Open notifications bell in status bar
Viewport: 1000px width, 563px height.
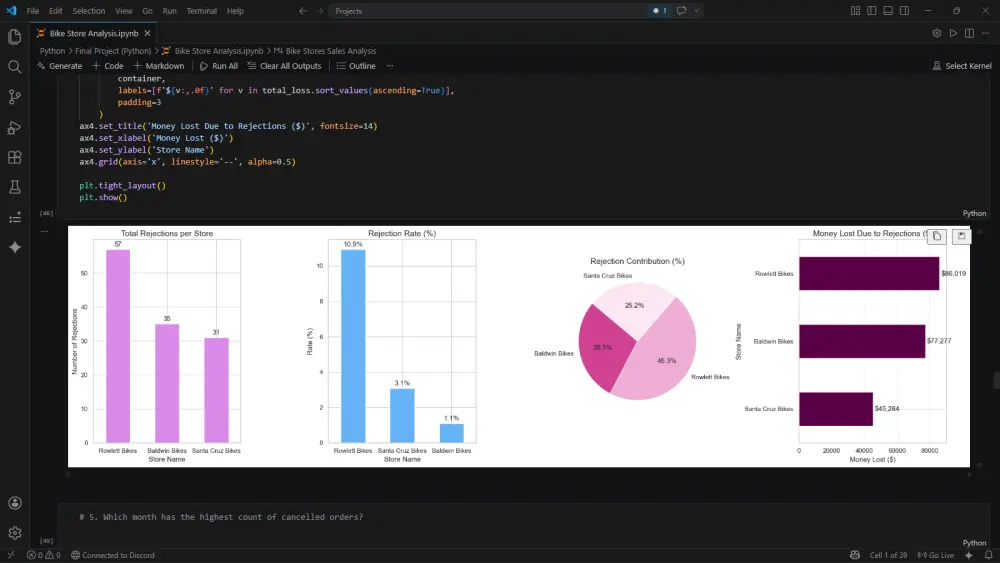pos(988,555)
